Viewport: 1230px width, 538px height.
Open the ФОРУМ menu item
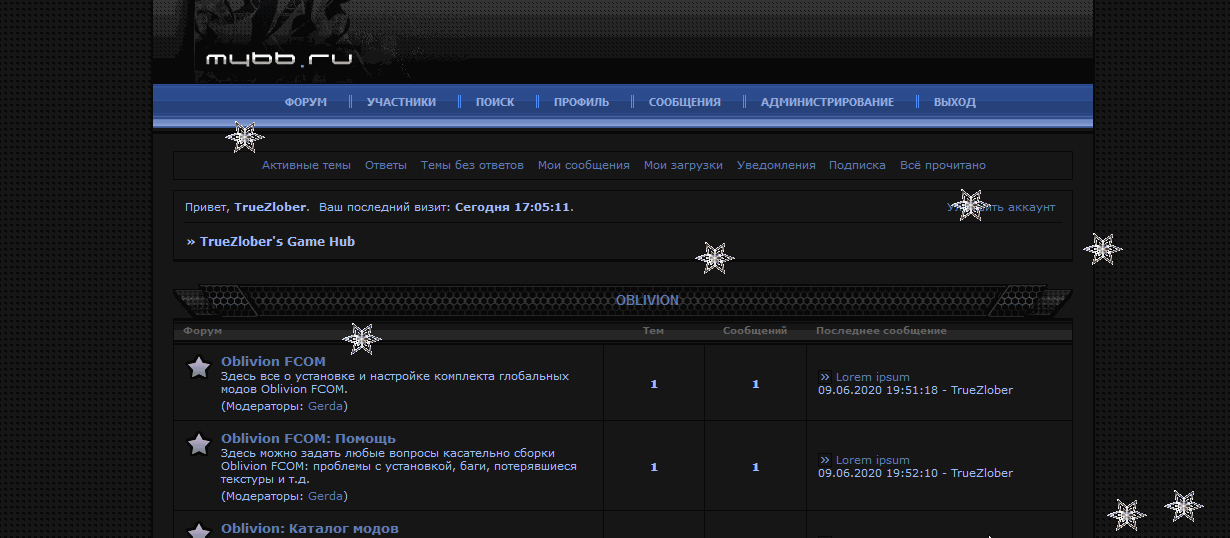305,102
